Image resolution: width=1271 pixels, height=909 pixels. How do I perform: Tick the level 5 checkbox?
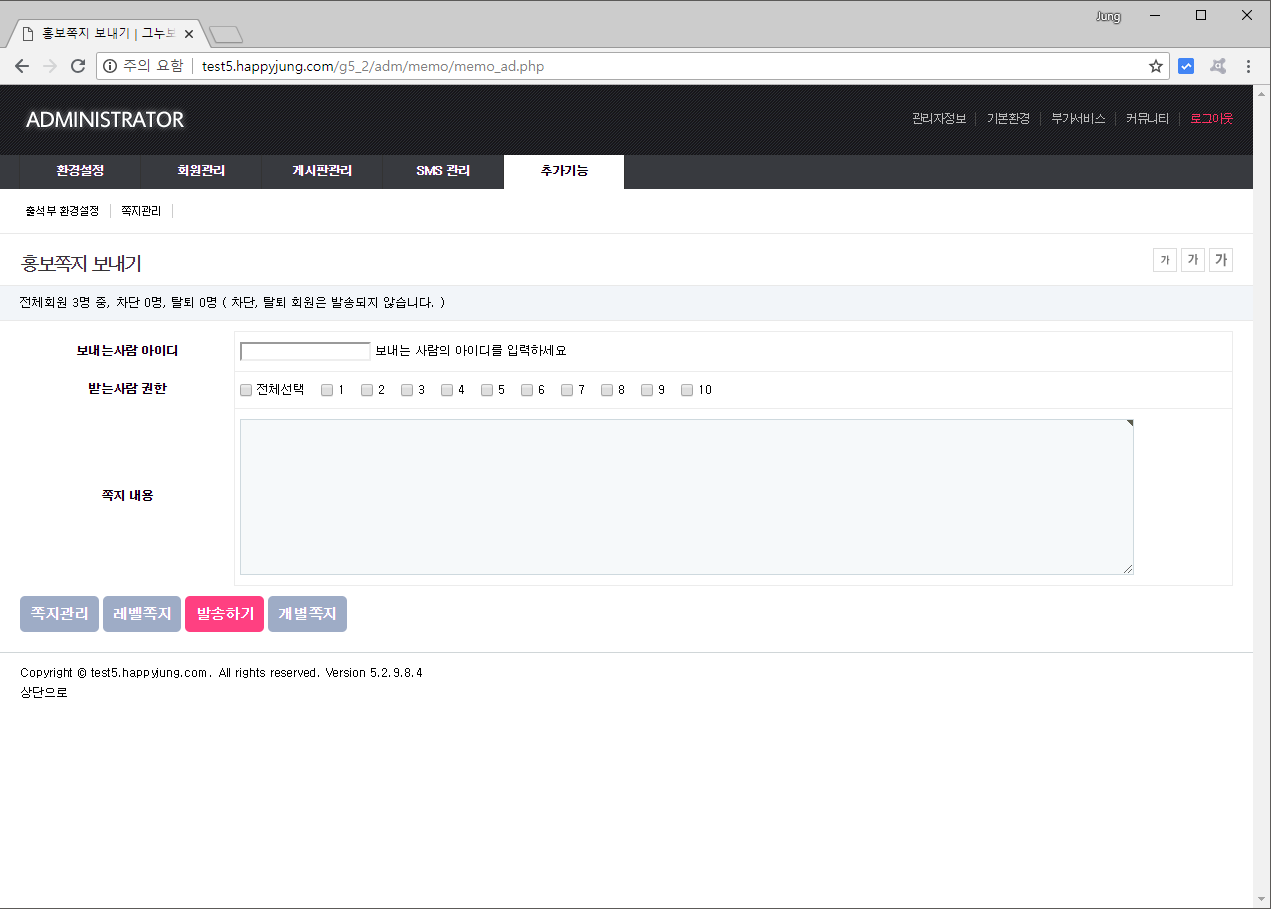pyautogui.click(x=487, y=390)
